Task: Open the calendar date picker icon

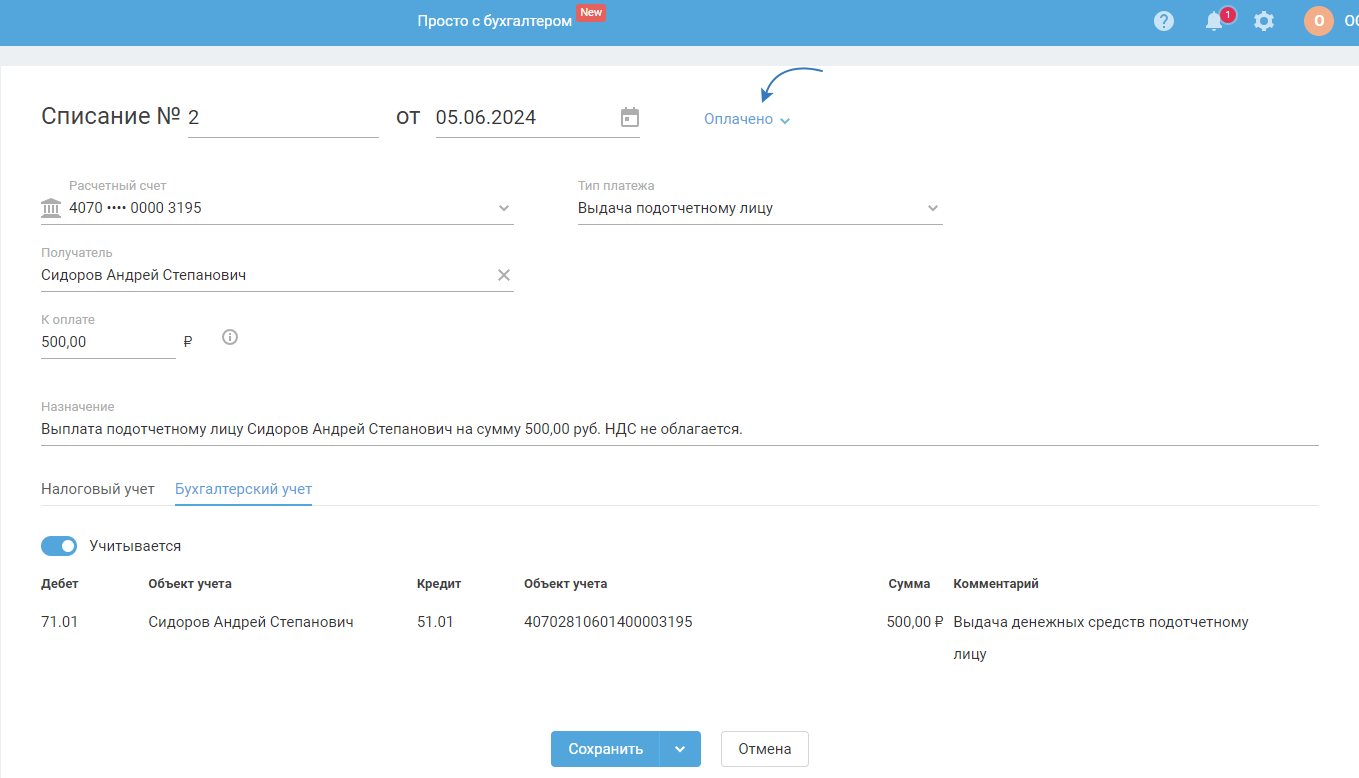Action: 630,117
